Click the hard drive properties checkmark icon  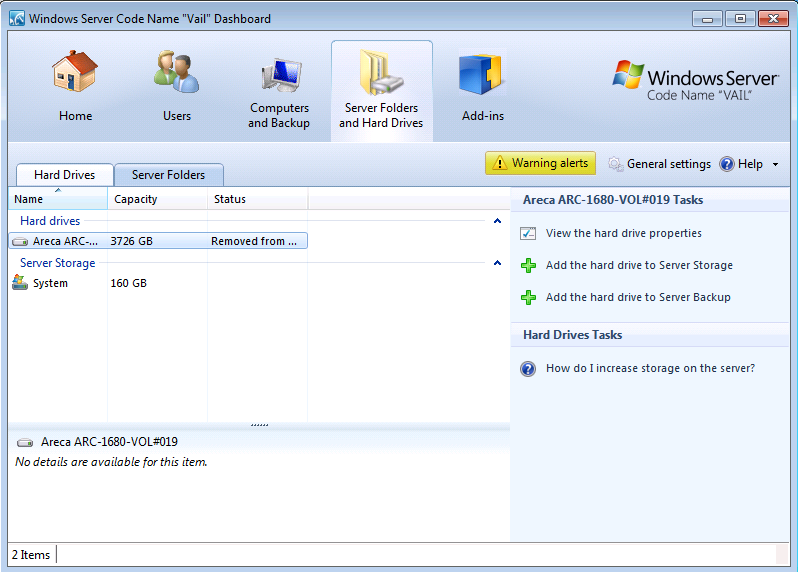point(528,234)
